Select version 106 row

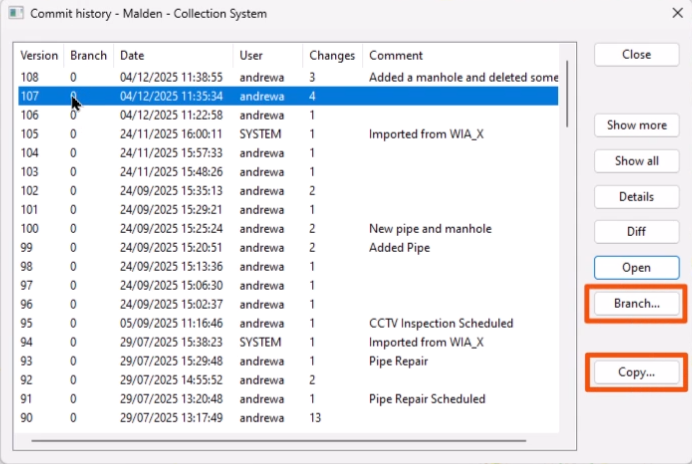click(288, 115)
